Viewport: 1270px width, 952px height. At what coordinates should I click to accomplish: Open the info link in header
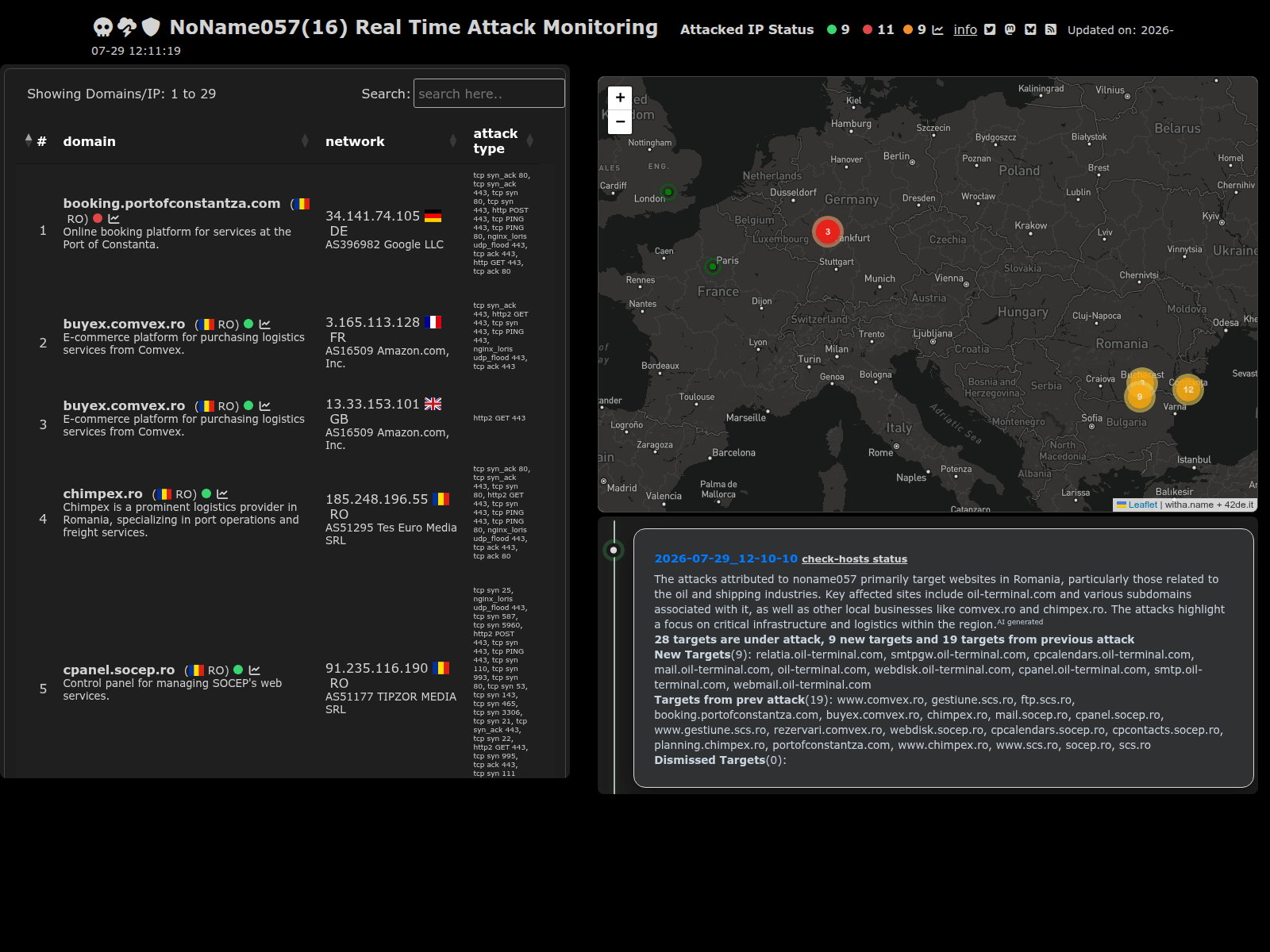[965, 30]
